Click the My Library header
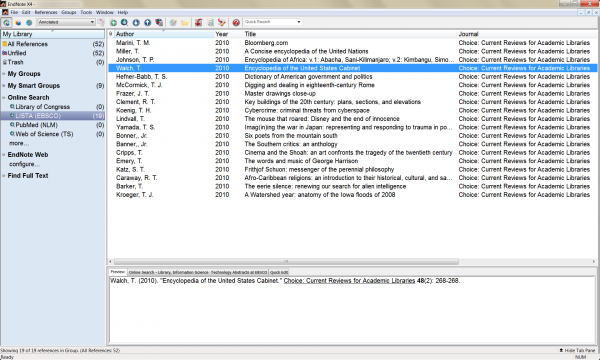The height and width of the screenshot is (360, 600). 53,34
